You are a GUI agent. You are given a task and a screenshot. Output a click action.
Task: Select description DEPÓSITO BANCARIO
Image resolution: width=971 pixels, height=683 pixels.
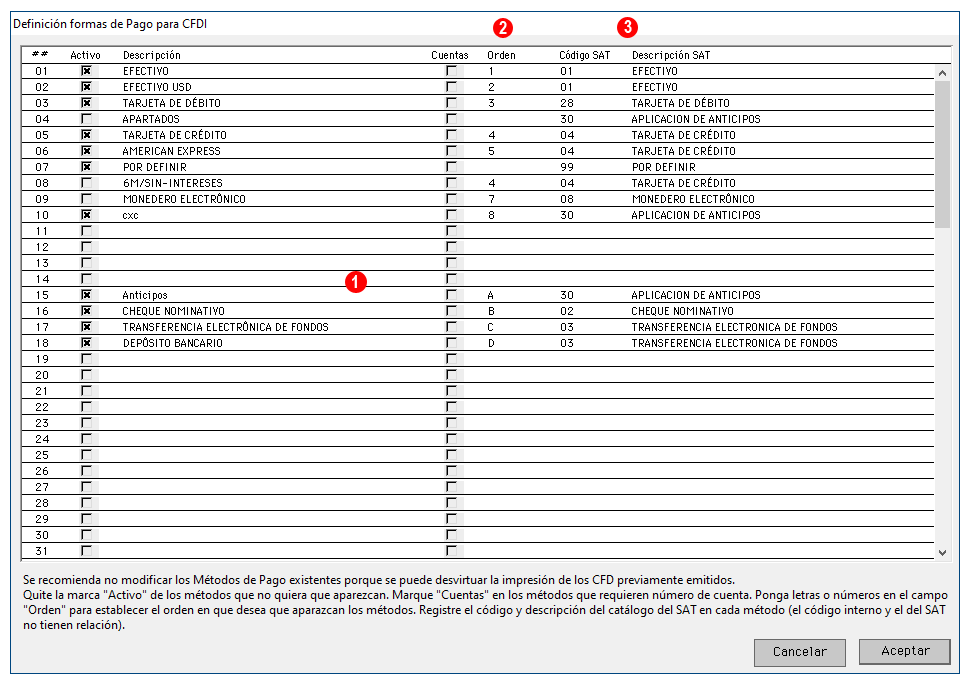(x=173, y=343)
